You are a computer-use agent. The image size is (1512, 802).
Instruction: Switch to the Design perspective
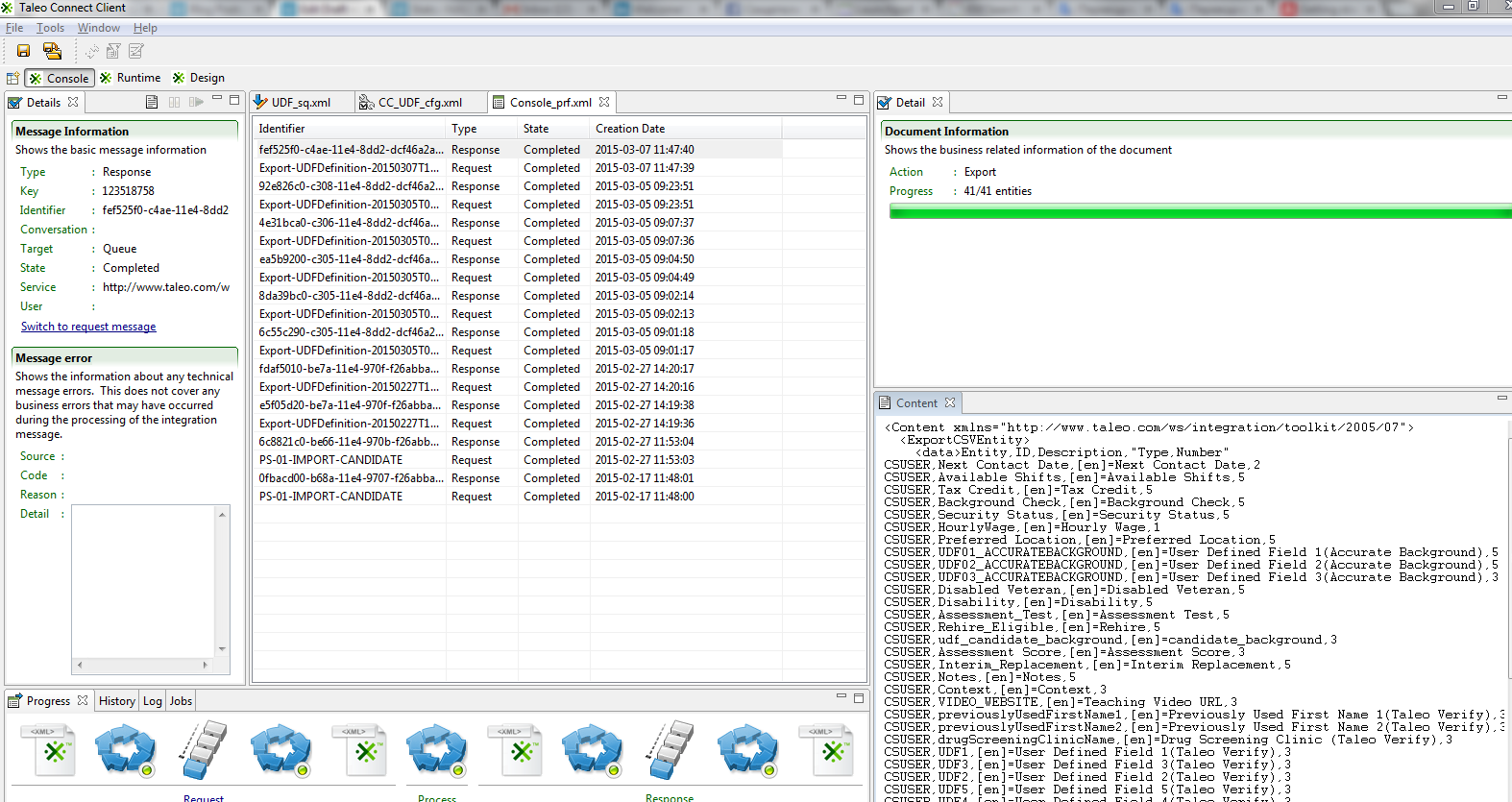coord(198,78)
